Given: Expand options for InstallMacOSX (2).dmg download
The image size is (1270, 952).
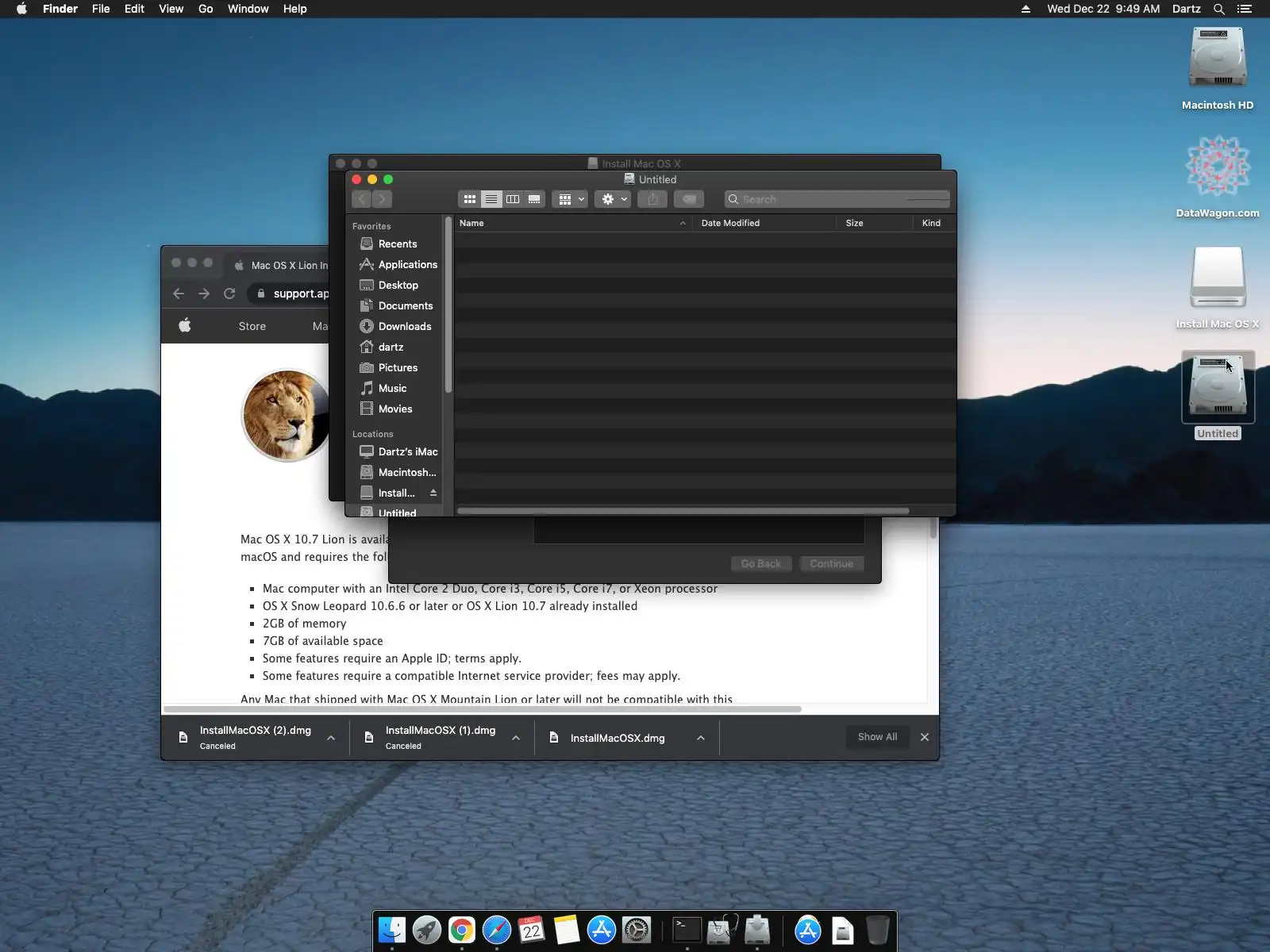Looking at the screenshot, I should (331, 738).
